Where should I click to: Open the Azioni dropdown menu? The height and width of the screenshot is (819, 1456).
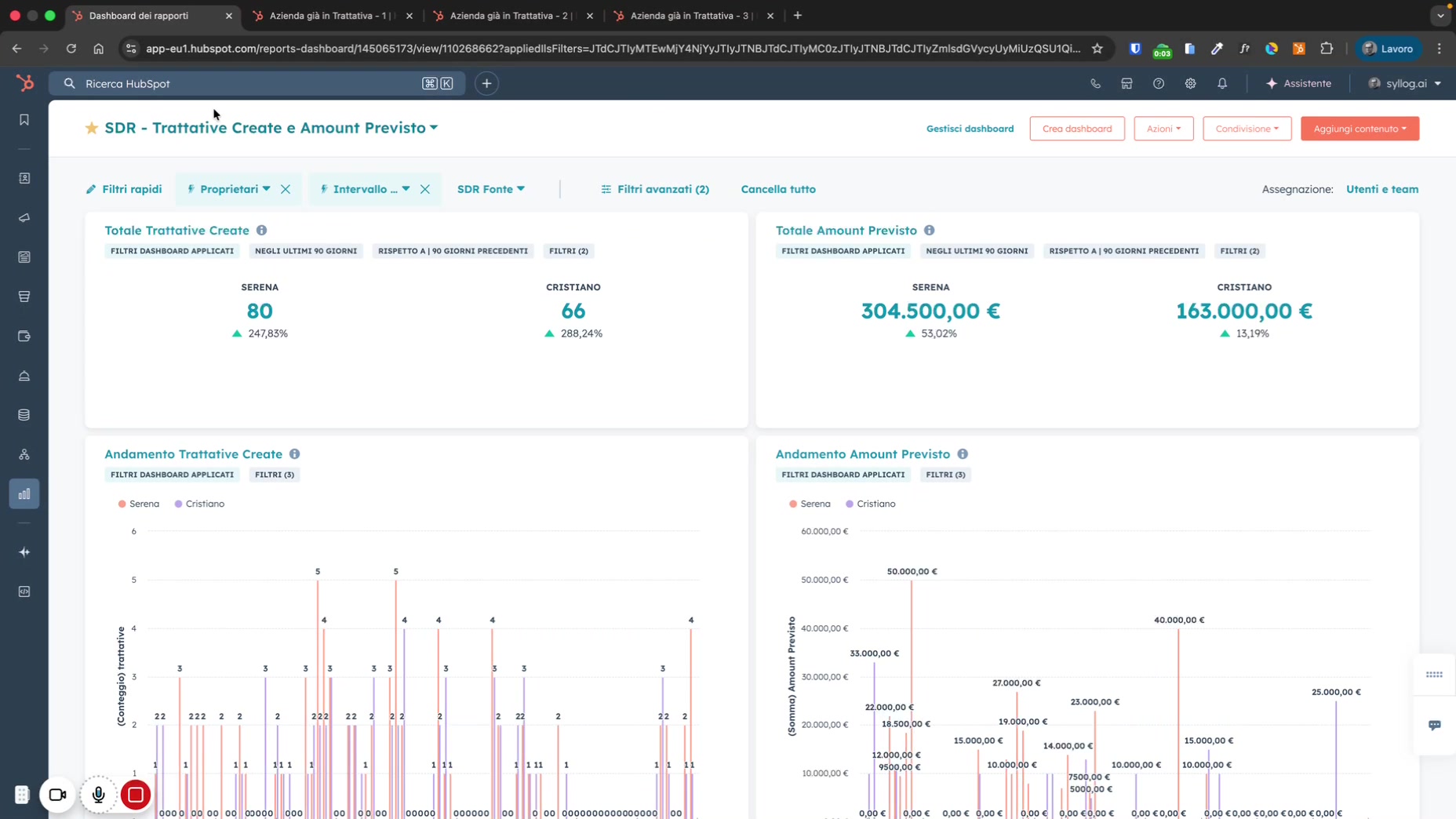pos(1163,129)
